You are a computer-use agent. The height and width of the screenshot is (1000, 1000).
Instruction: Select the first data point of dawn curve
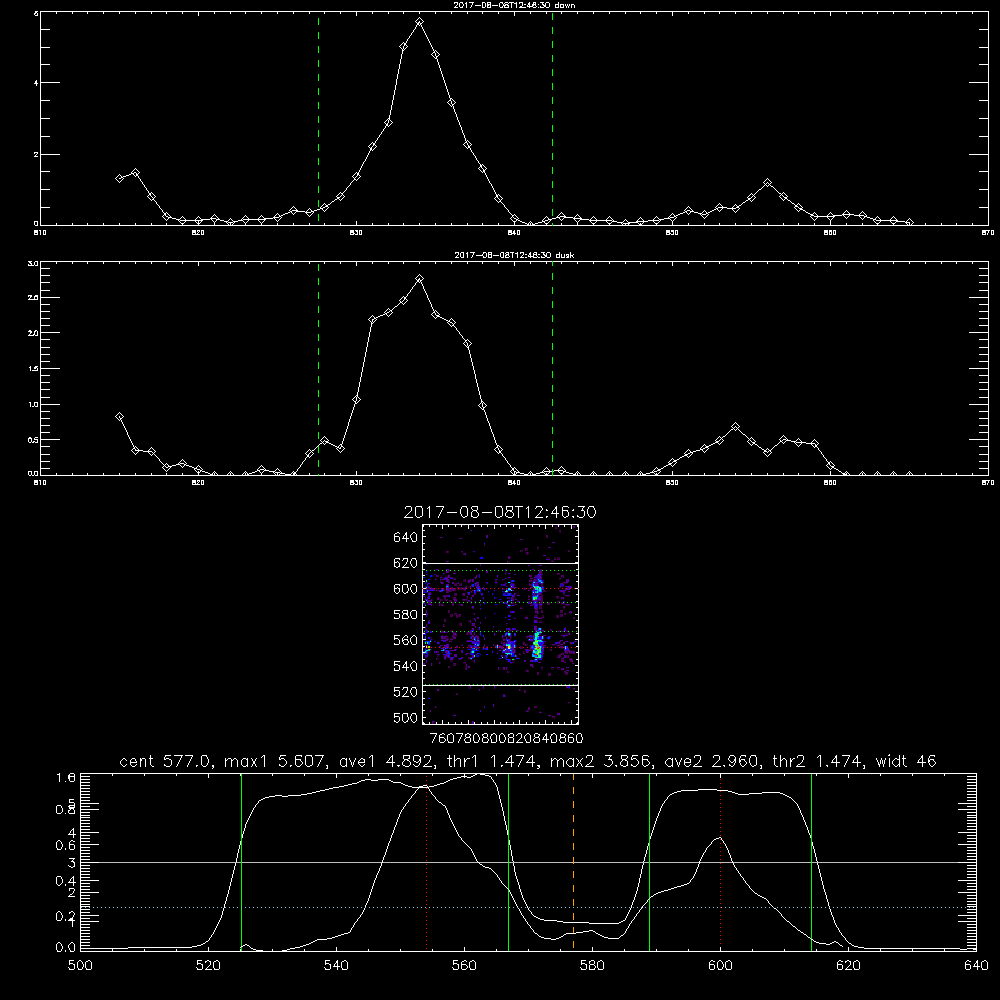pos(119,179)
